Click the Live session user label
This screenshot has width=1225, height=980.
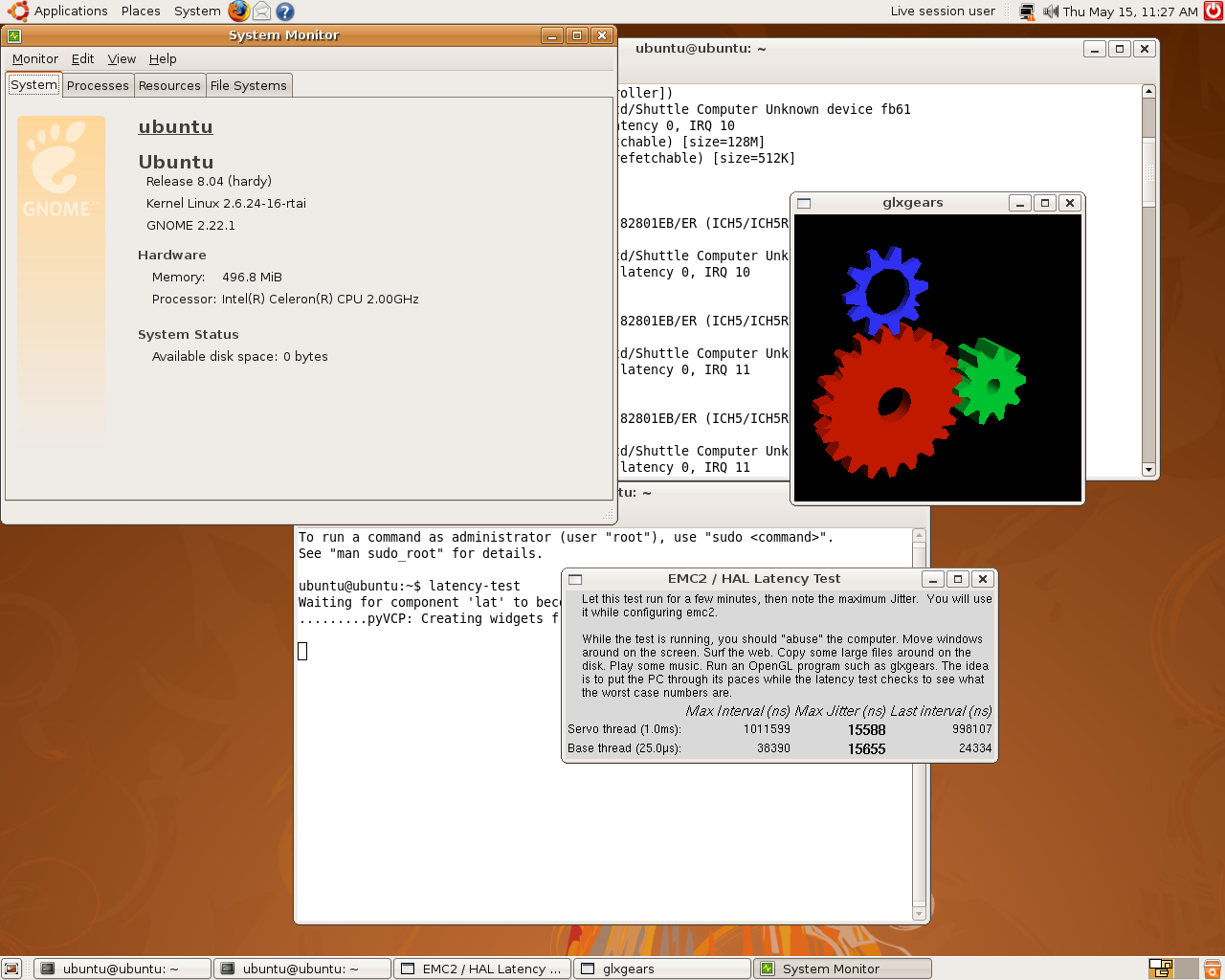943,11
